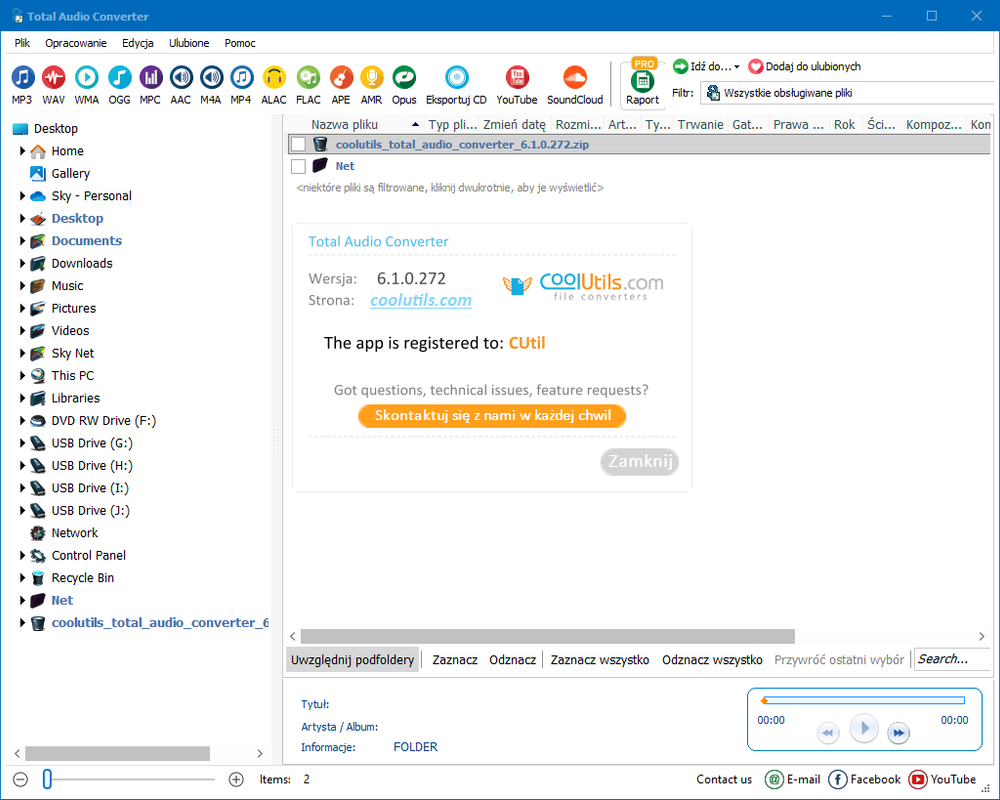Select Network in folder tree
Screen dimensions: 1000x800
[x=75, y=533]
